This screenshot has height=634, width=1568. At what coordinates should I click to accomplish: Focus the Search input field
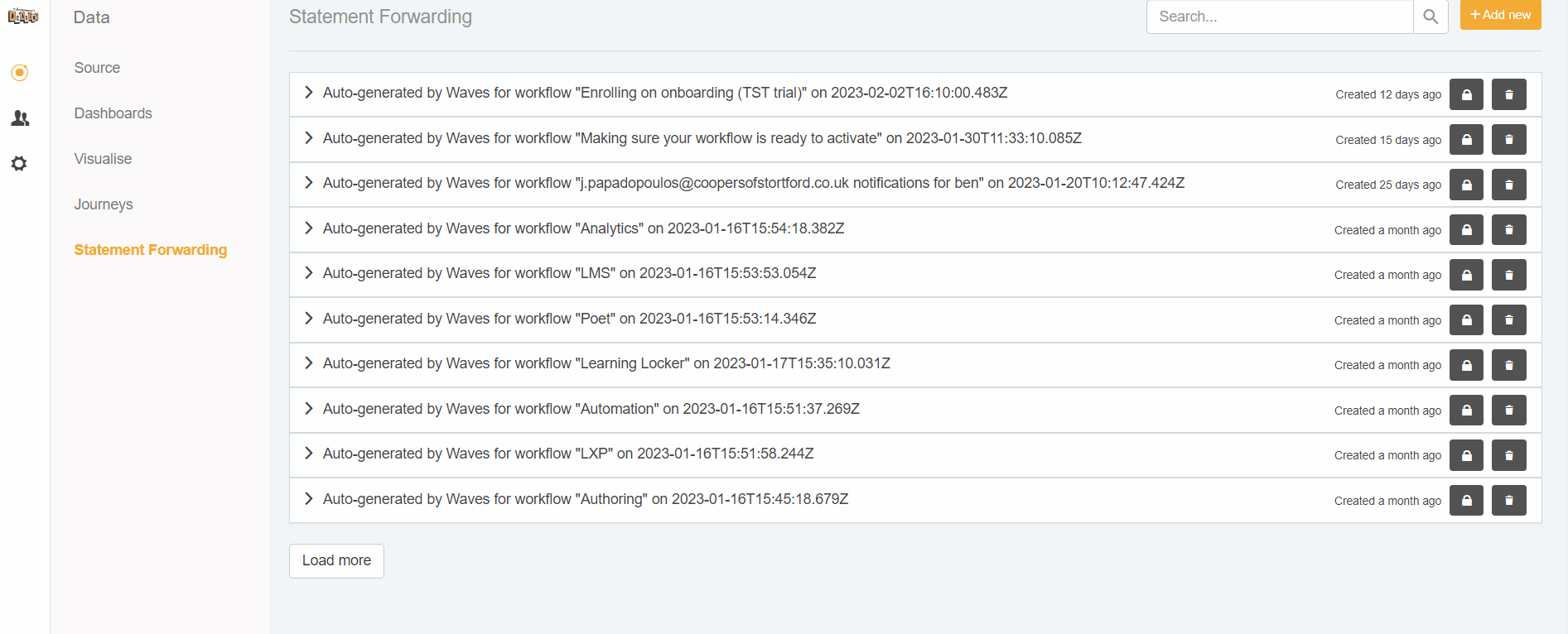pyautogui.click(x=1279, y=17)
